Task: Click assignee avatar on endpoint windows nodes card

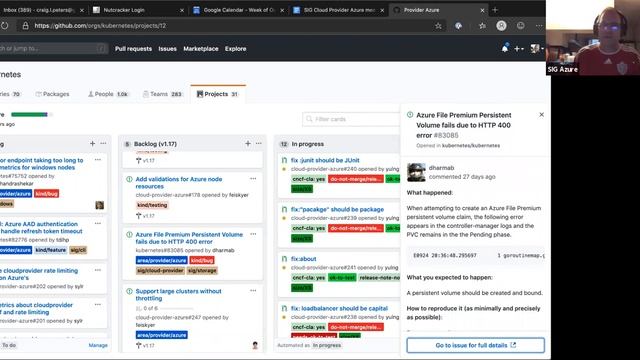Action: [99, 205]
